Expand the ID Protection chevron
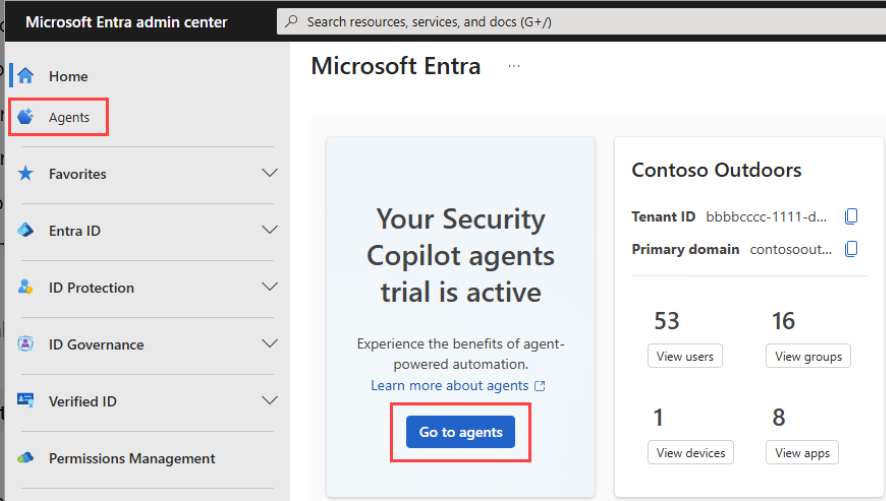 tap(269, 288)
